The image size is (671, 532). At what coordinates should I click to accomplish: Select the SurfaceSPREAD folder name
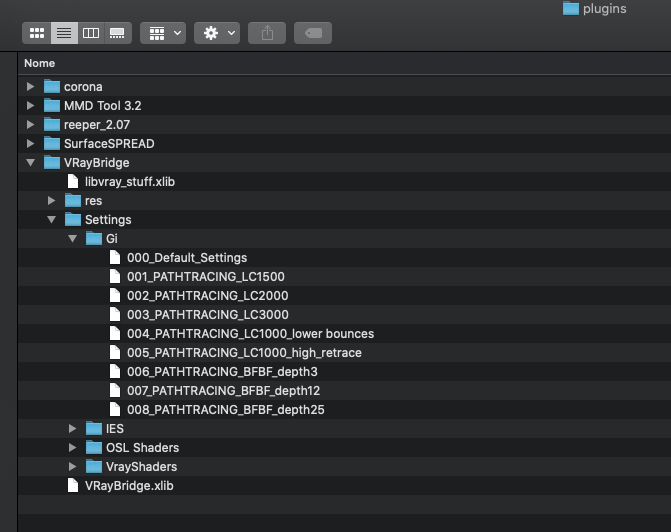point(109,144)
